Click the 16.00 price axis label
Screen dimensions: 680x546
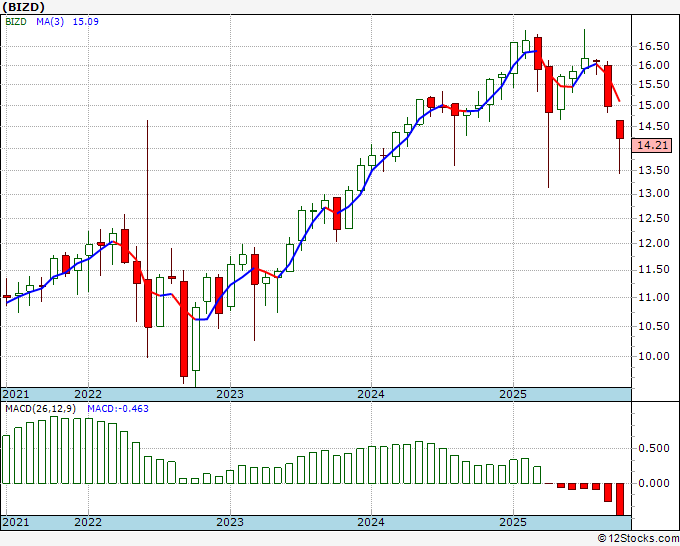coord(654,65)
